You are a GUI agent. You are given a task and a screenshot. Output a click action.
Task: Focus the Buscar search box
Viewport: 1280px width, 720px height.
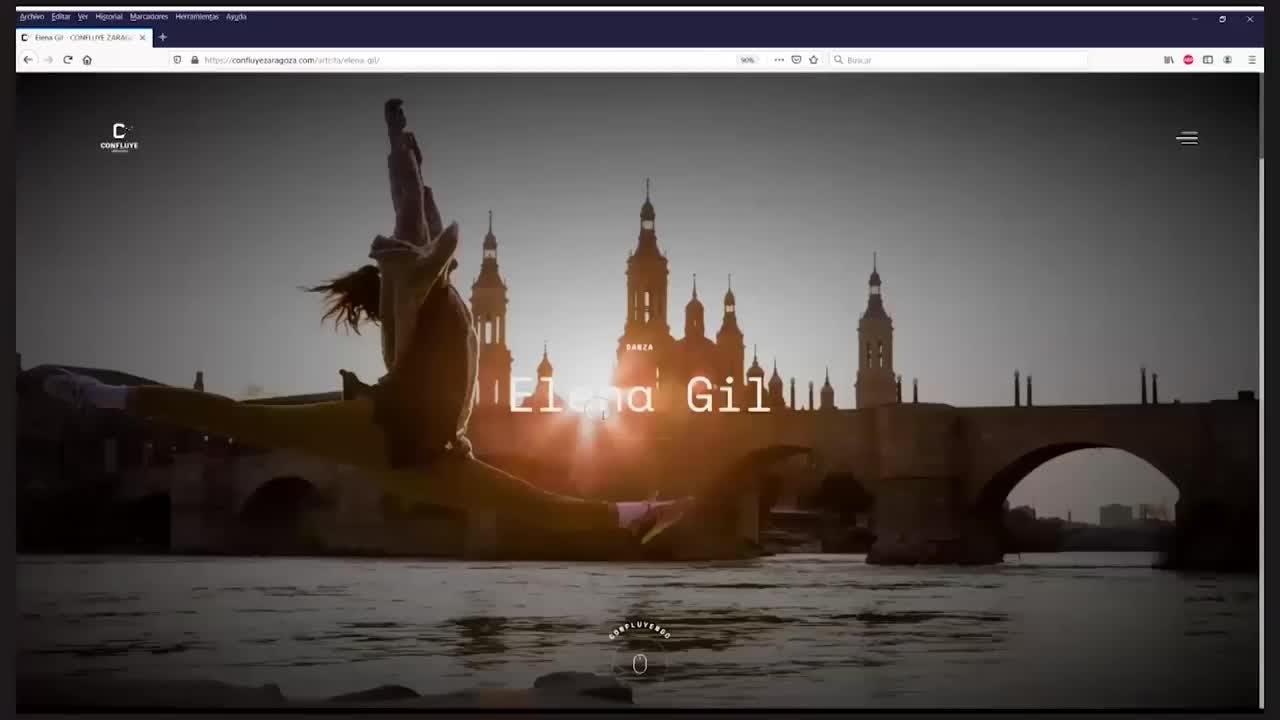(958, 60)
